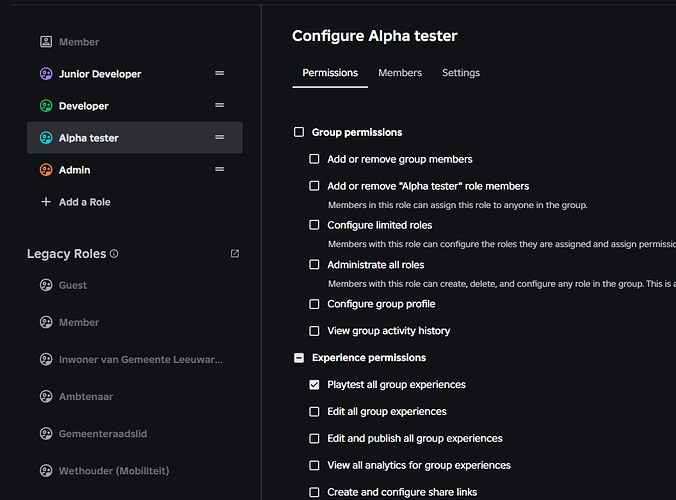
Task: Switch to the Permissions tab
Action: tap(330, 73)
